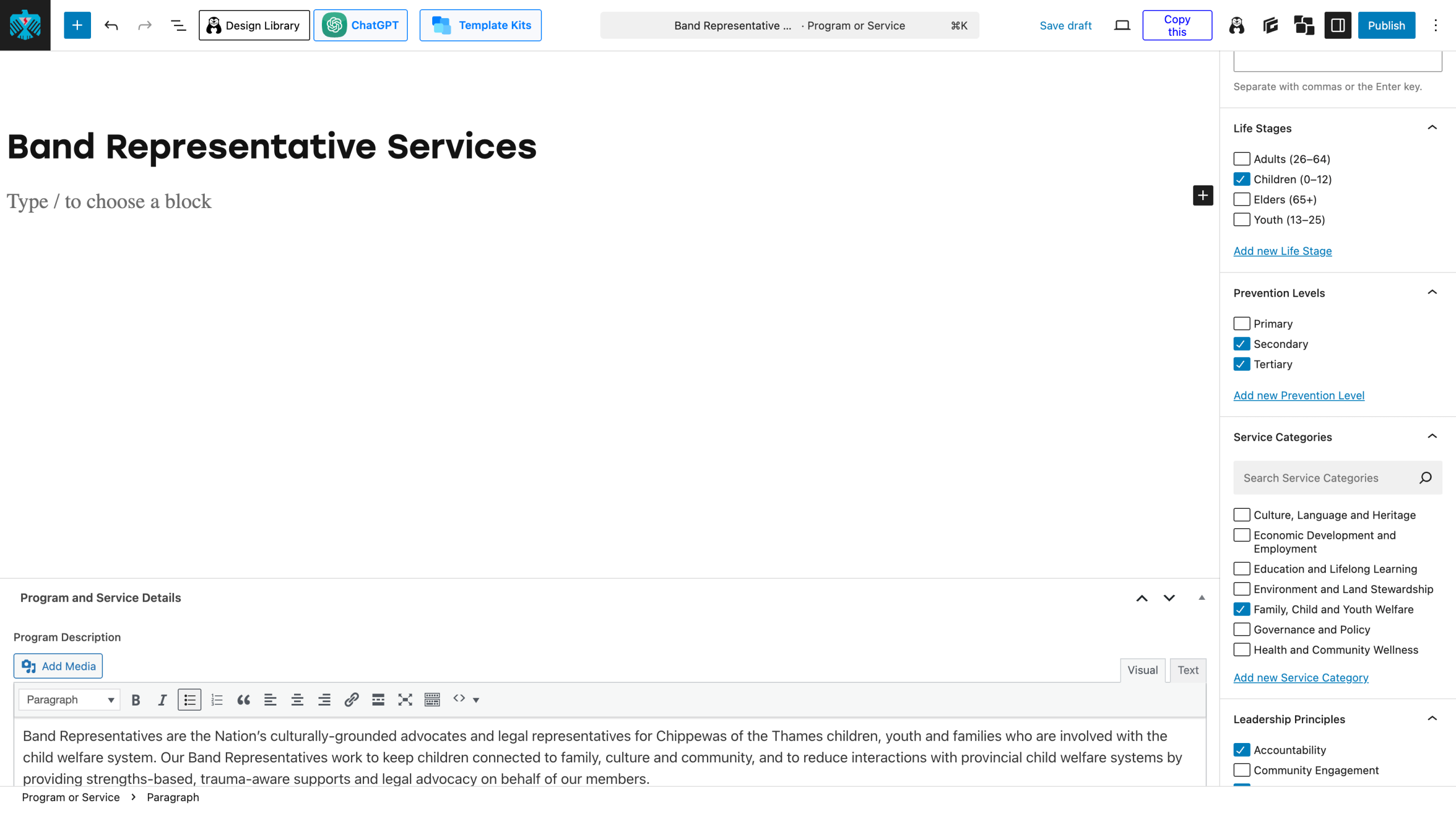
Task: Open the Document Overview list icon
Action: (178, 25)
